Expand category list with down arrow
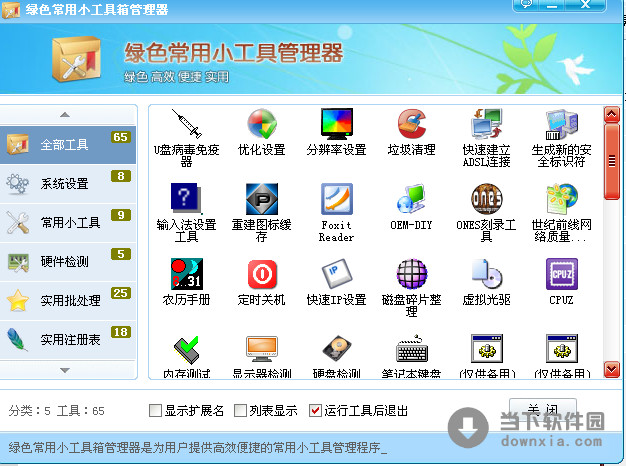The height and width of the screenshot is (466, 626). coord(65,370)
